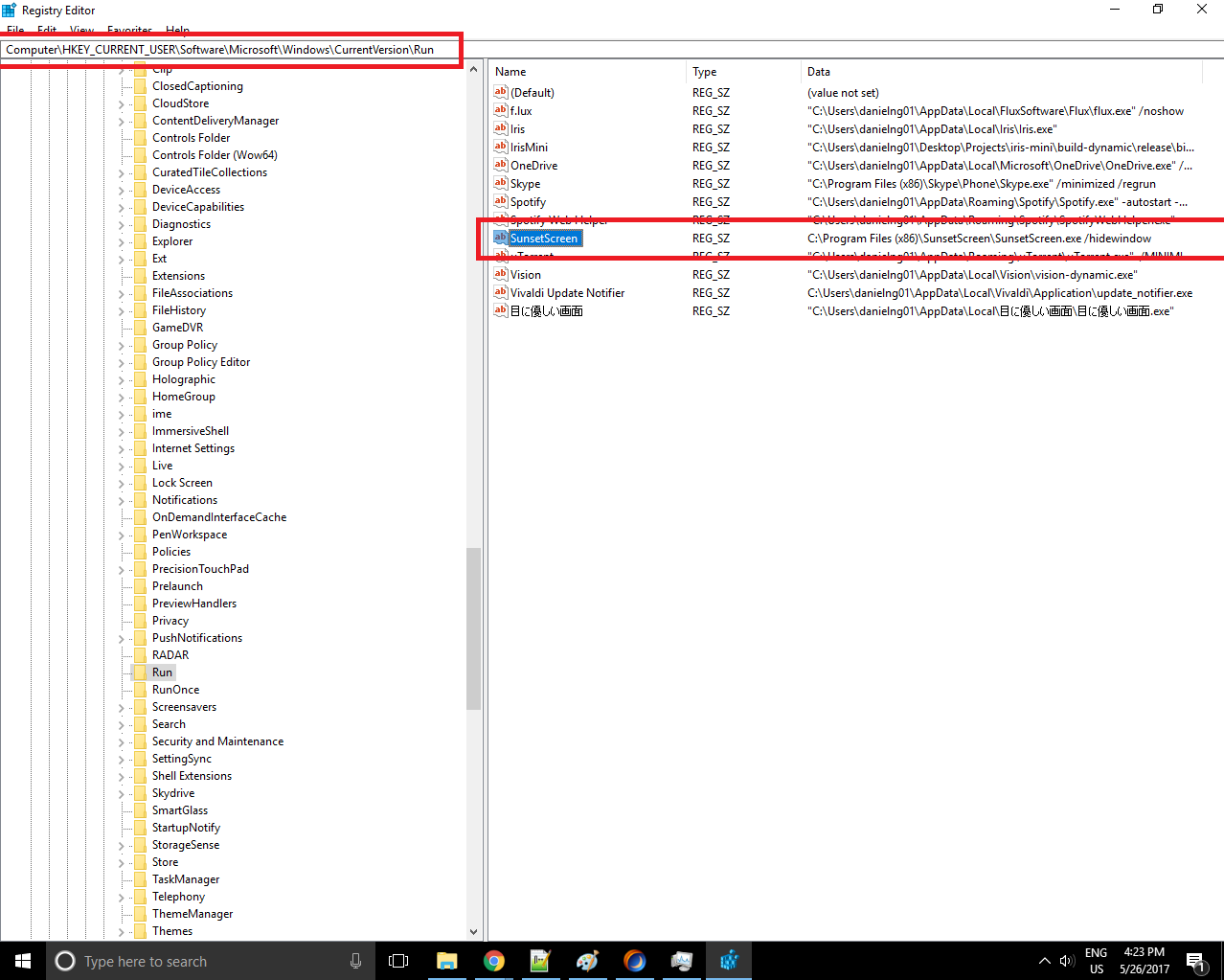The image size is (1224, 980).
Task: Click the key tree's vertical scrollbar thumb
Action: pos(473,628)
